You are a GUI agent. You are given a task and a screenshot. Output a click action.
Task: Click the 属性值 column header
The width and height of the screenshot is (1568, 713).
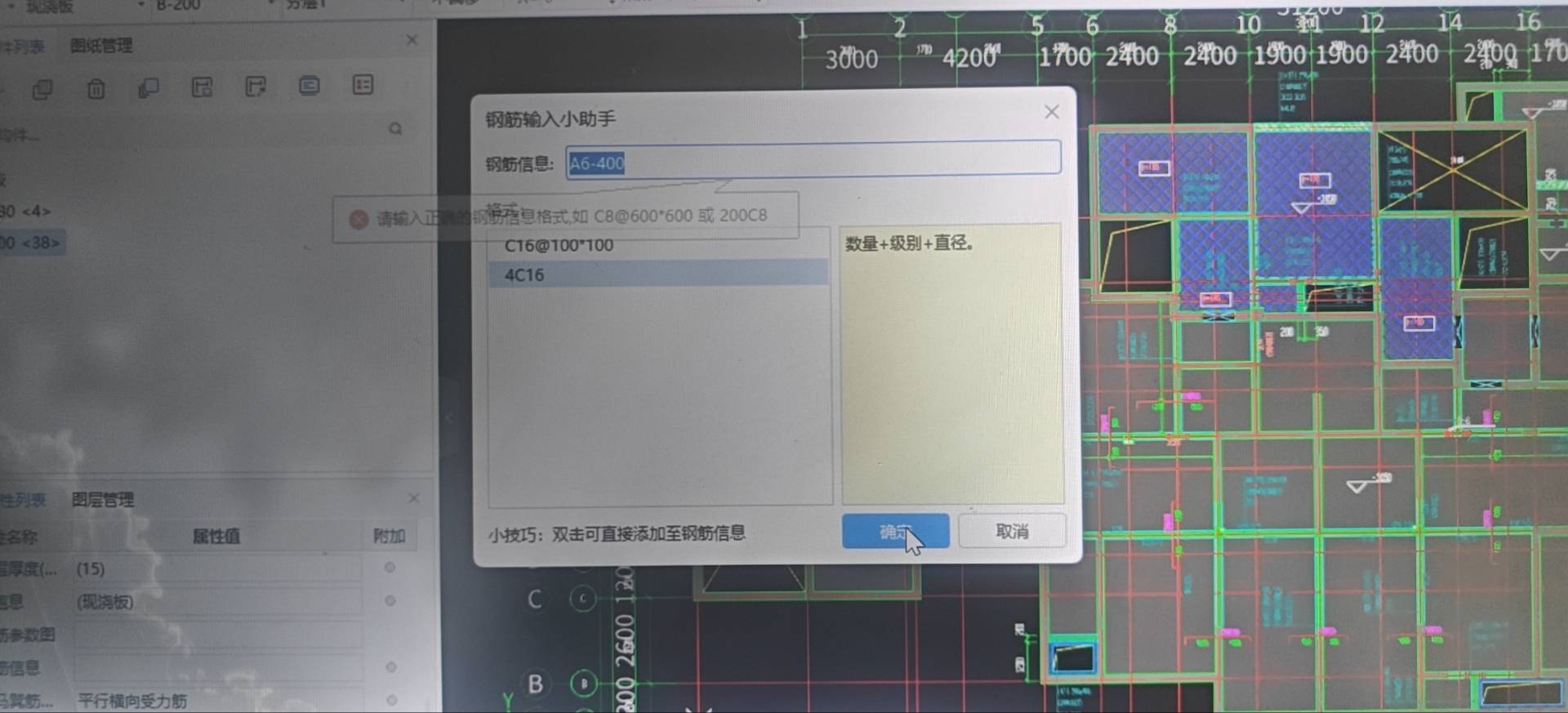[x=216, y=536]
